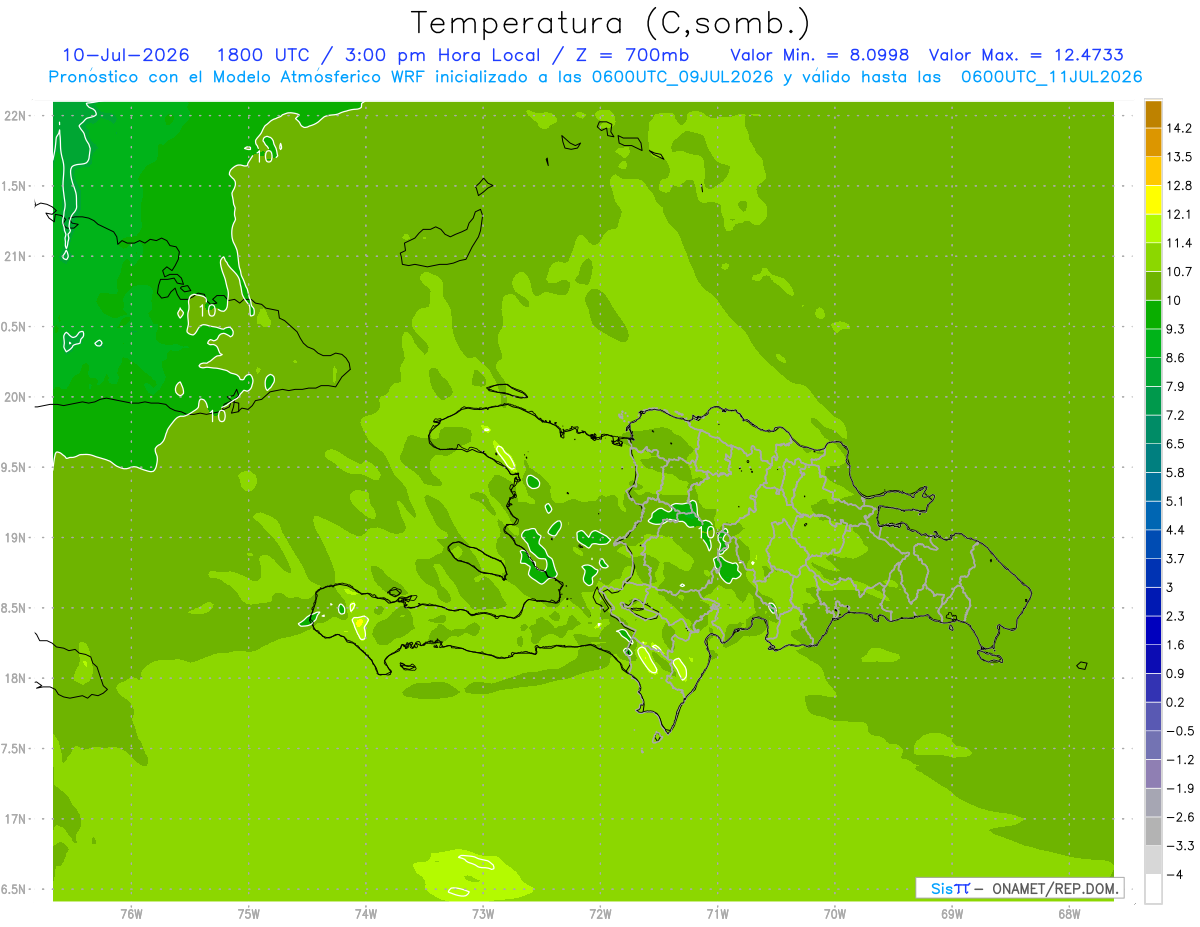Screen dimensions: 1200x927
Task: Click the "10.7" colorbar value
Action: tap(1179, 272)
